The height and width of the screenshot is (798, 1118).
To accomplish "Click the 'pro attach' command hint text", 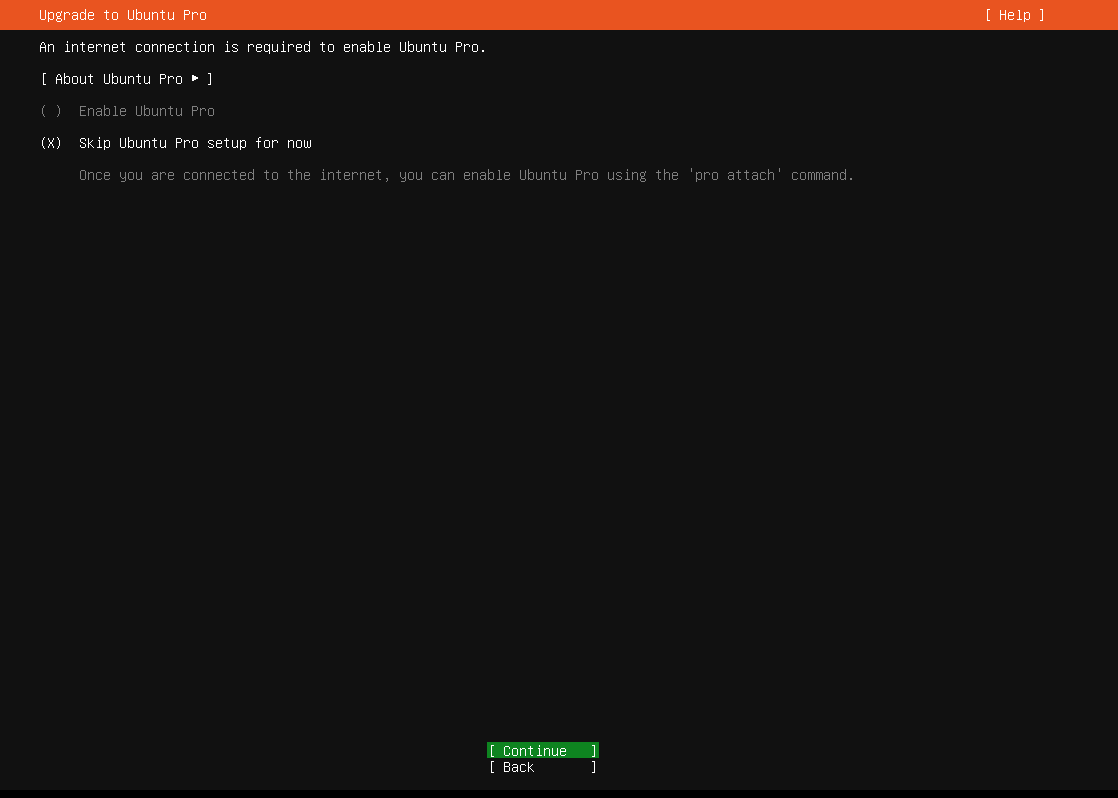I will [x=466, y=175].
